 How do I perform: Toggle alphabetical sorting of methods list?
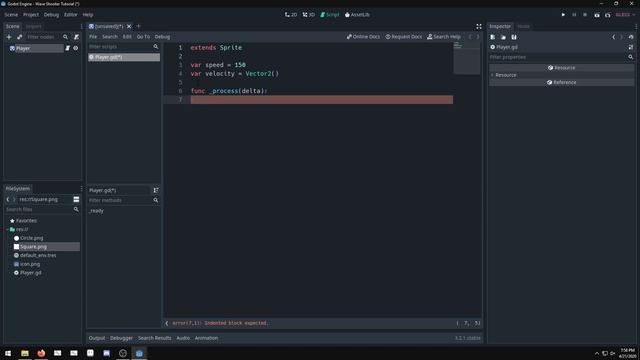pyautogui.click(x=156, y=190)
